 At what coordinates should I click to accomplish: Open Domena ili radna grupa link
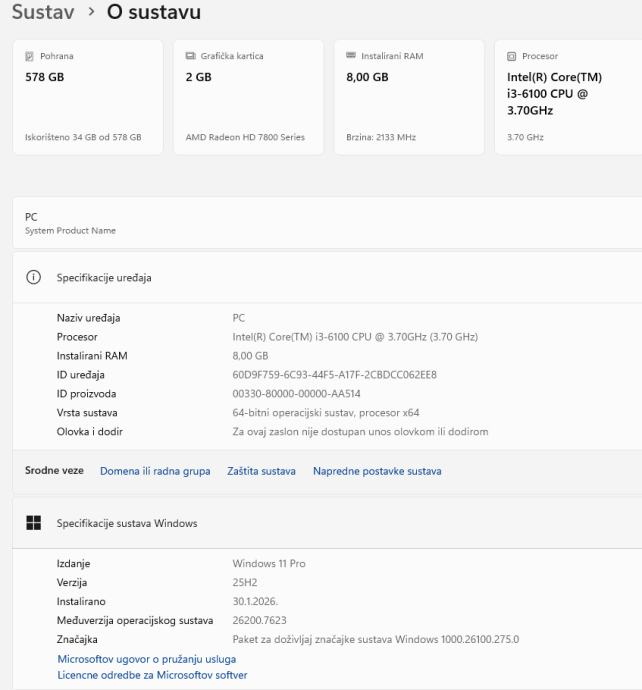(x=155, y=471)
